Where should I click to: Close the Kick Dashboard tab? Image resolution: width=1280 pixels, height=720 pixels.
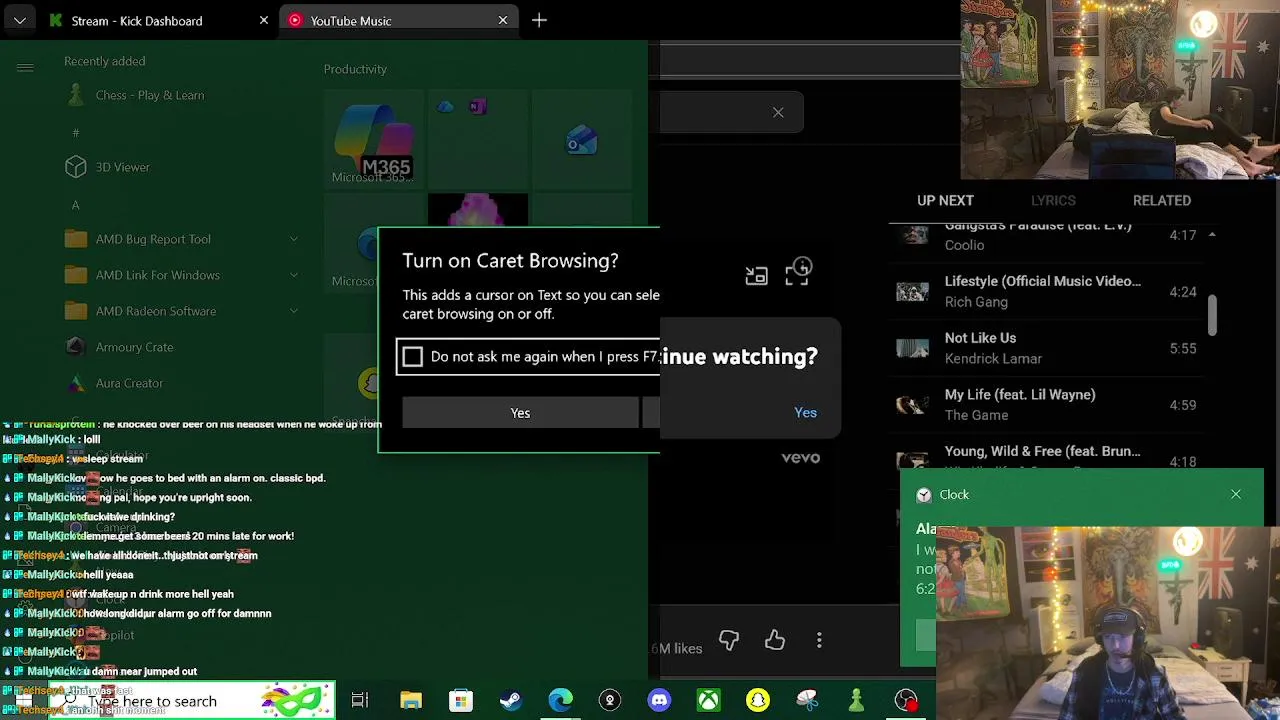pos(264,20)
